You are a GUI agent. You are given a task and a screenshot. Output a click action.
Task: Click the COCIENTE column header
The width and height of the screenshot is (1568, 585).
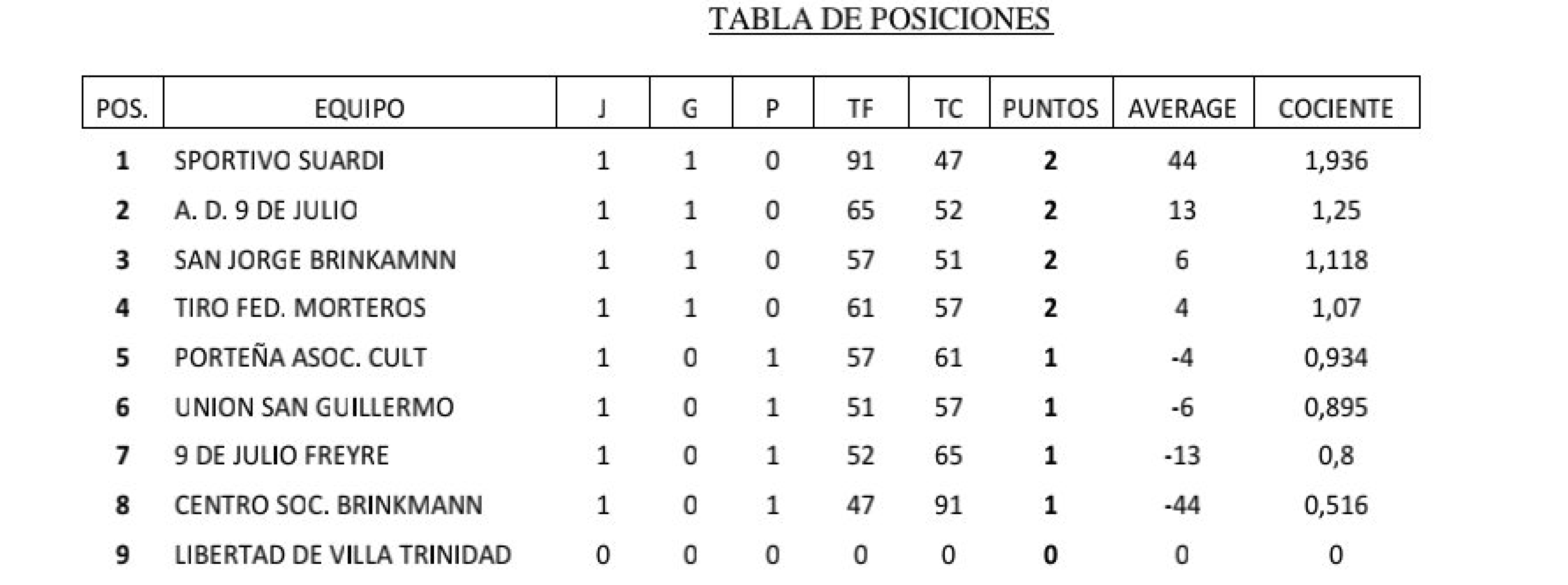[1336, 109]
